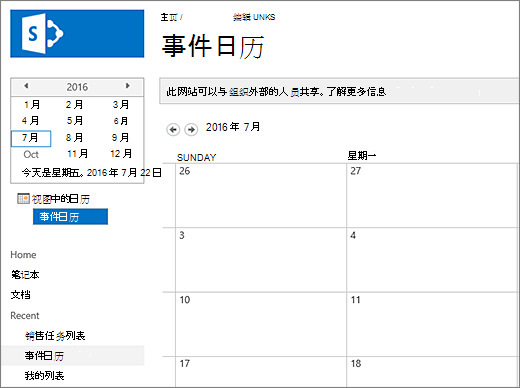The width and height of the screenshot is (520, 388).
Task: Select highlighted 事件日历 under calendars in view
Action: (x=70, y=217)
